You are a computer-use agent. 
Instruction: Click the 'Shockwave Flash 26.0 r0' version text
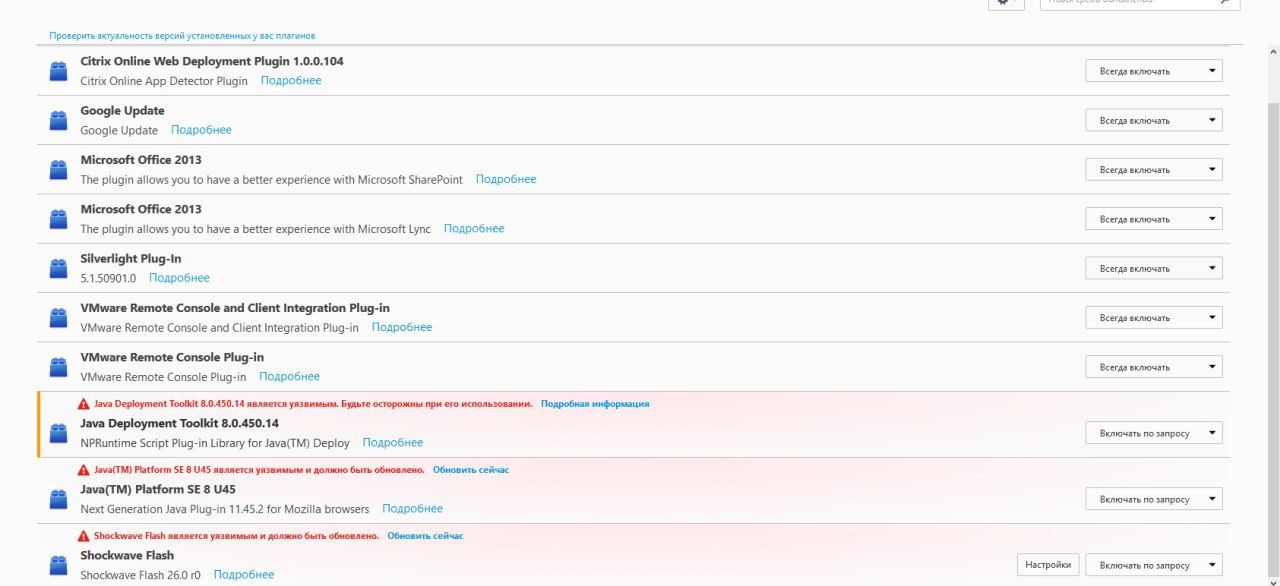coord(141,575)
